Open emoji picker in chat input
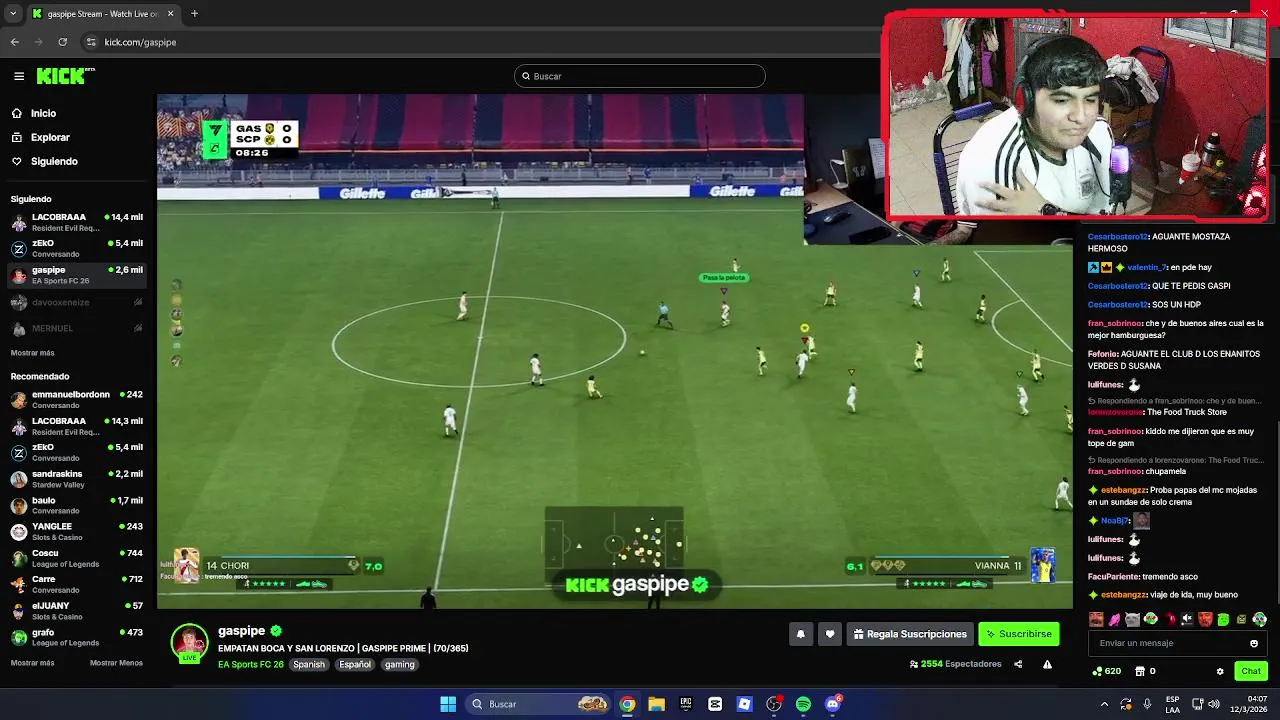This screenshot has width=1280, height=720. click(x=1254, y=643)
